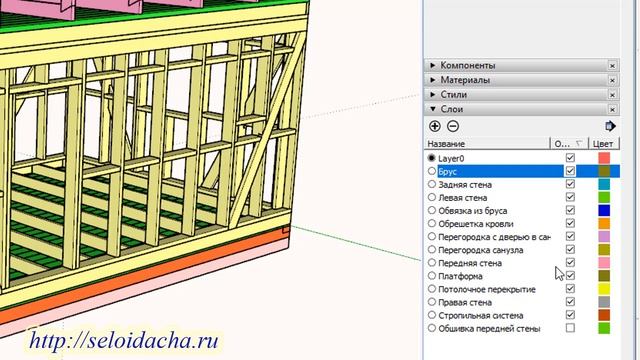
Task: Hide the Обрешетка кровли layer
Action: [x=570, y=223]
